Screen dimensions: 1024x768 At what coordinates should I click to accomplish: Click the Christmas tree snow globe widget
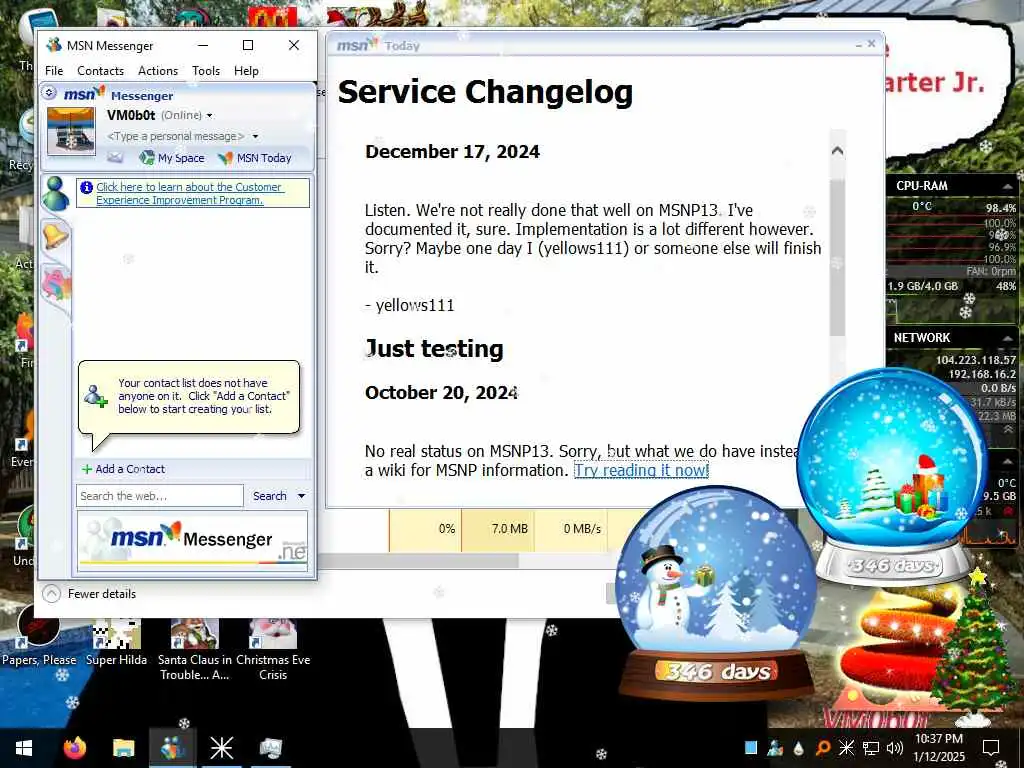point(893,476)
